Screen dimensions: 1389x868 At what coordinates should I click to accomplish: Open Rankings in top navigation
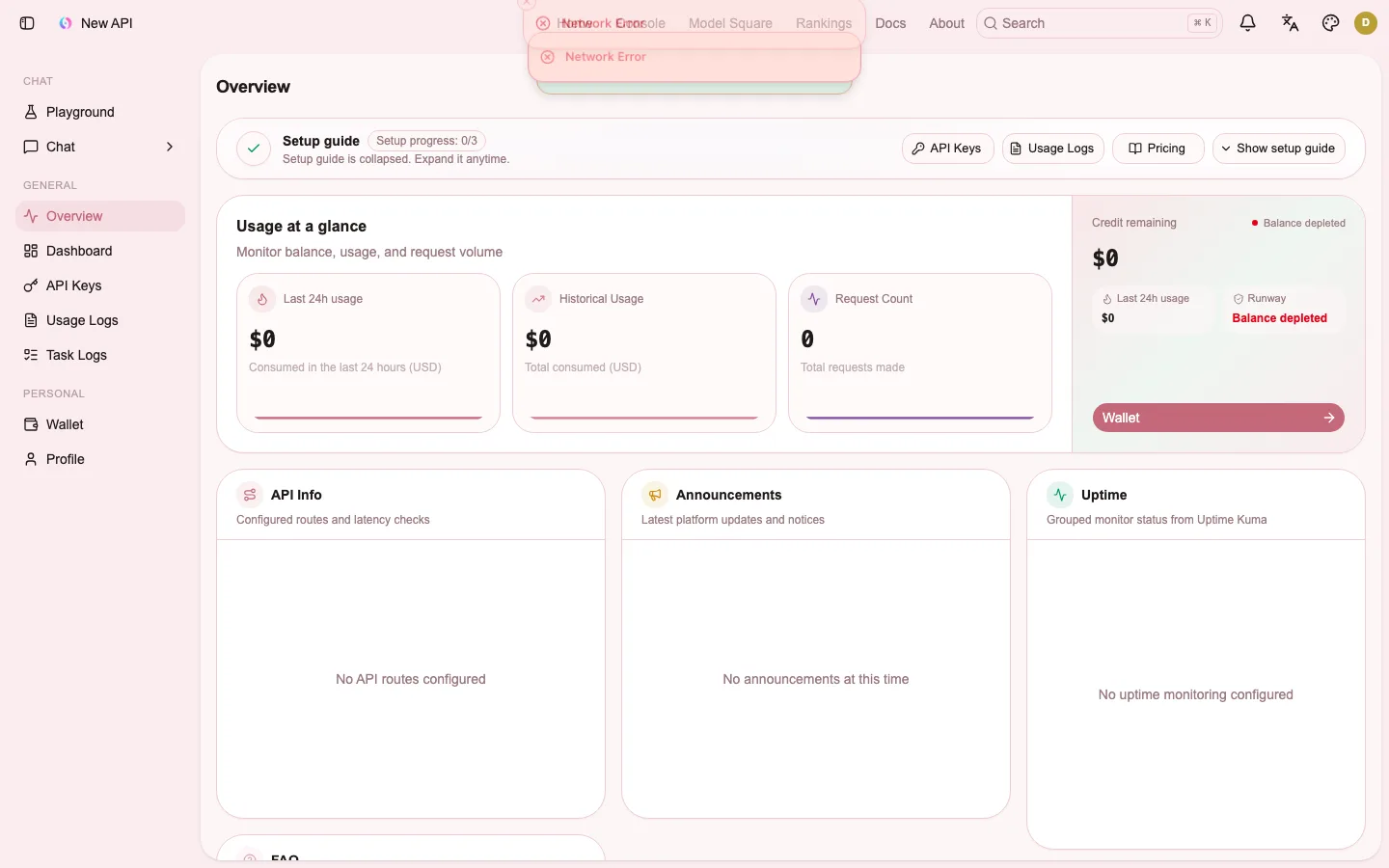point(824,23)
